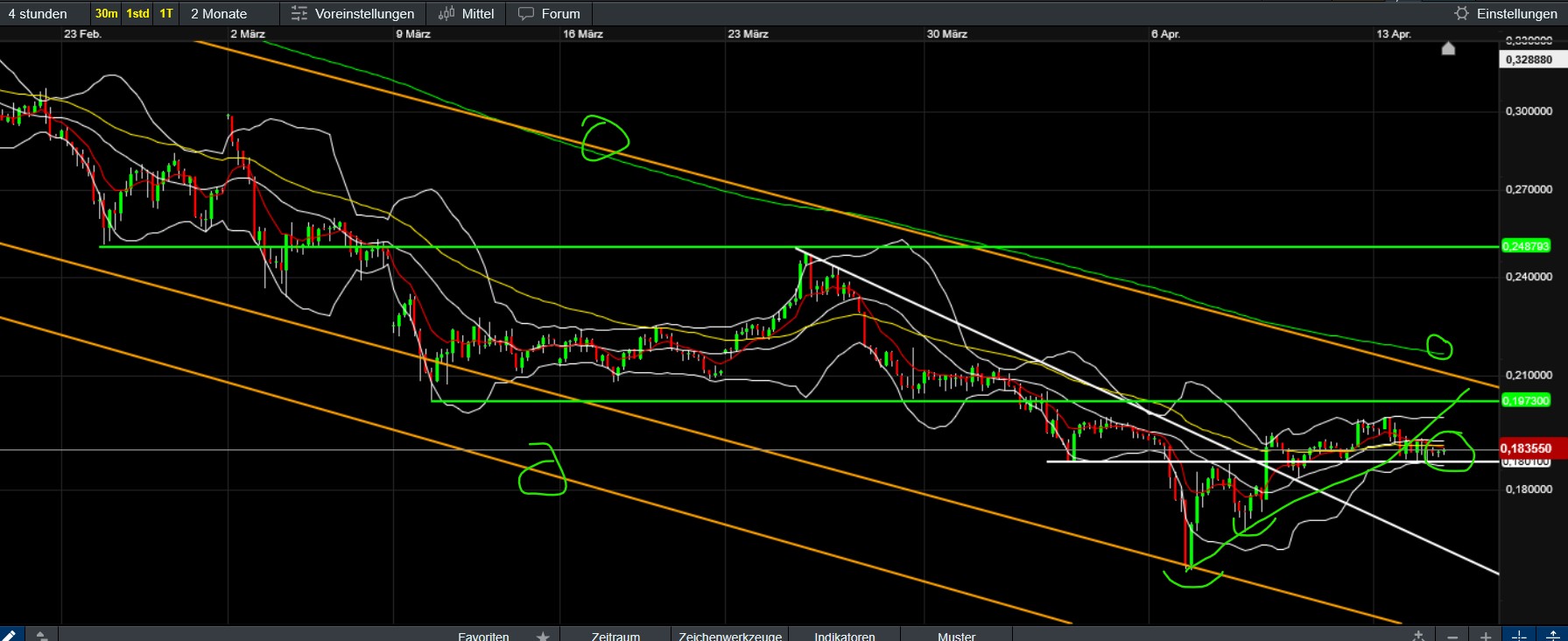
Task: Click the 2 März date label
Action: click(248, 34)
